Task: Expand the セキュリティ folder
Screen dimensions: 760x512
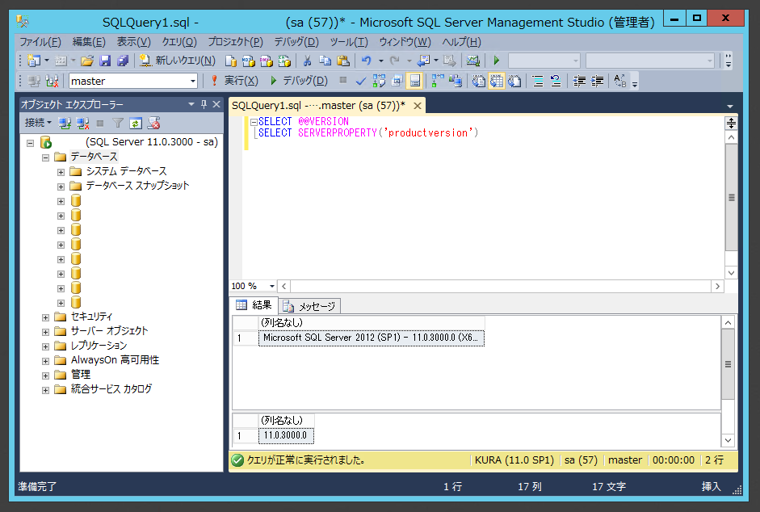Action: (x=45, y=318)
